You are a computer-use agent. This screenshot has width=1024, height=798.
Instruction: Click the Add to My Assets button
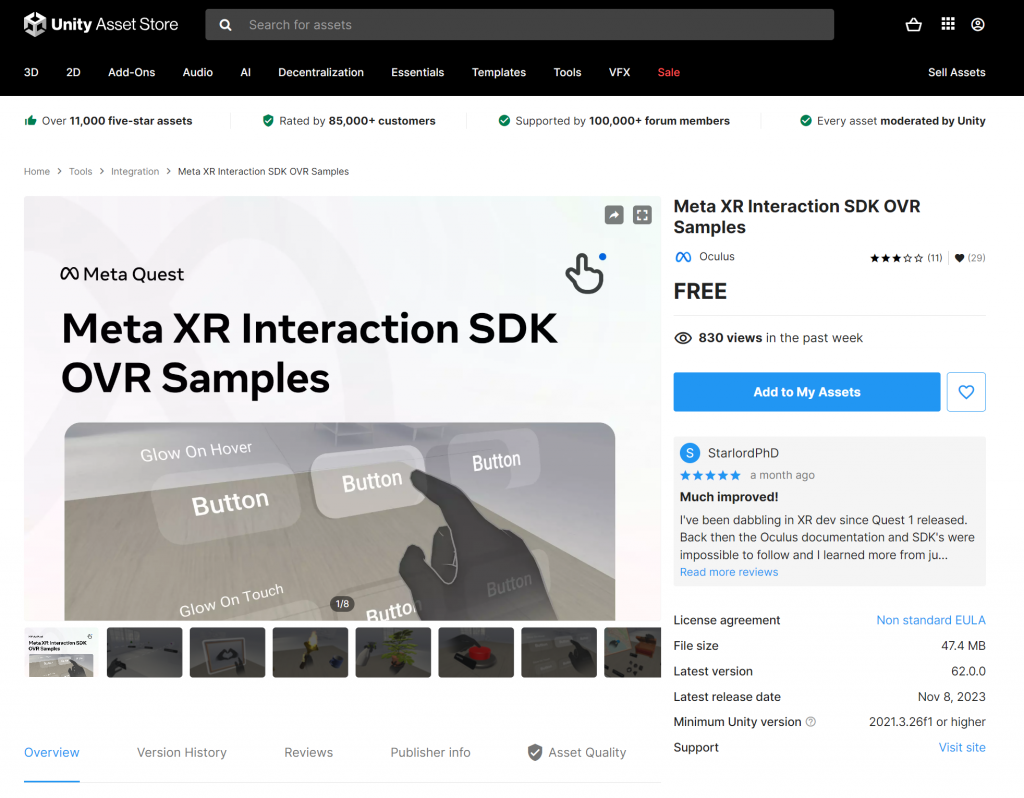(806, 391)
